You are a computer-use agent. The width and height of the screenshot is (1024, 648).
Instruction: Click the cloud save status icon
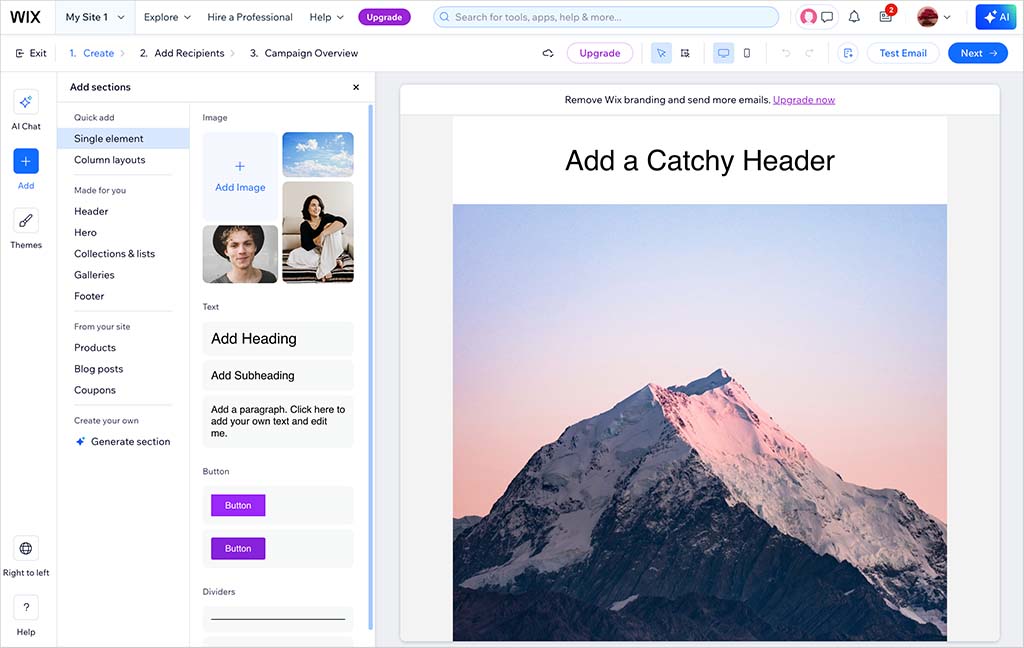548,53
